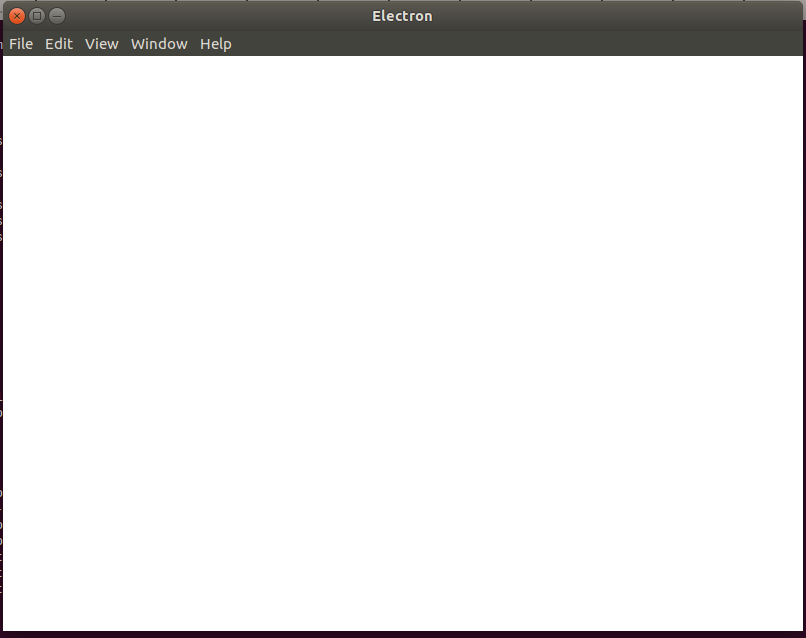This screenshot has height=638, width=806.
Task: Click the Electron title bar text
Action: pos(402,16)
